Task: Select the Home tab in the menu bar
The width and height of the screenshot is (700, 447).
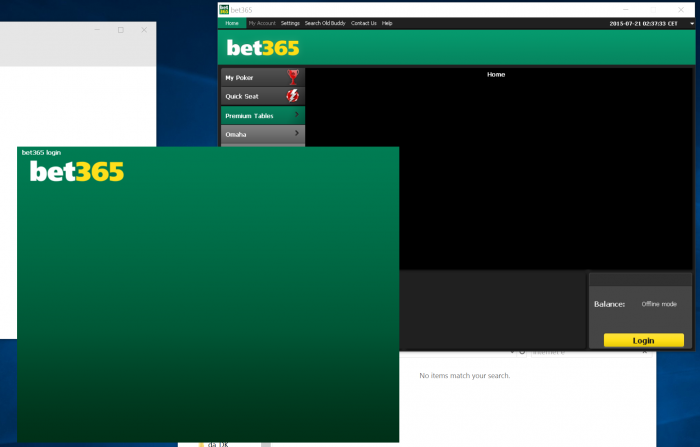Action: coord(232,23)
